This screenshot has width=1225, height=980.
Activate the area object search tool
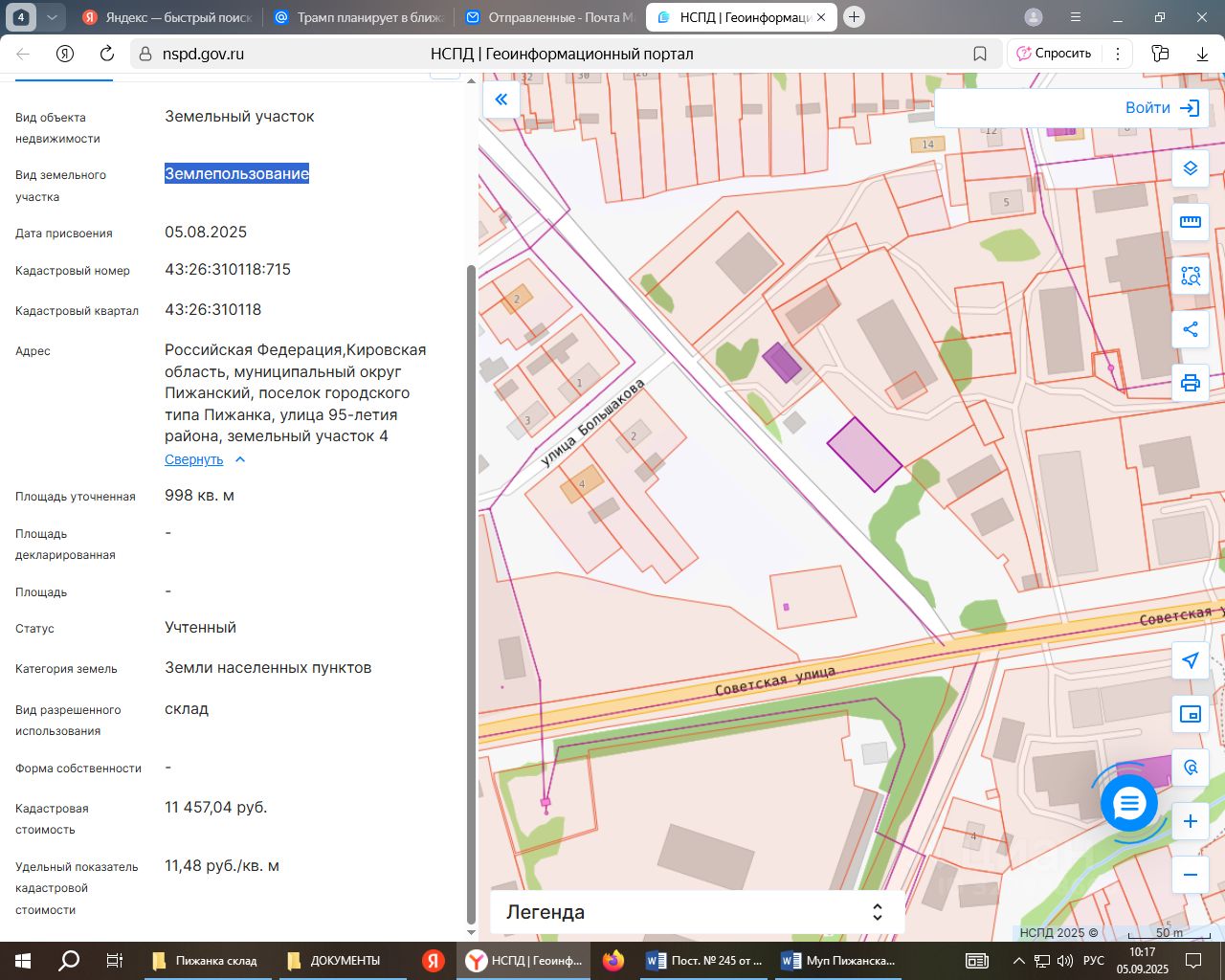1191,276
